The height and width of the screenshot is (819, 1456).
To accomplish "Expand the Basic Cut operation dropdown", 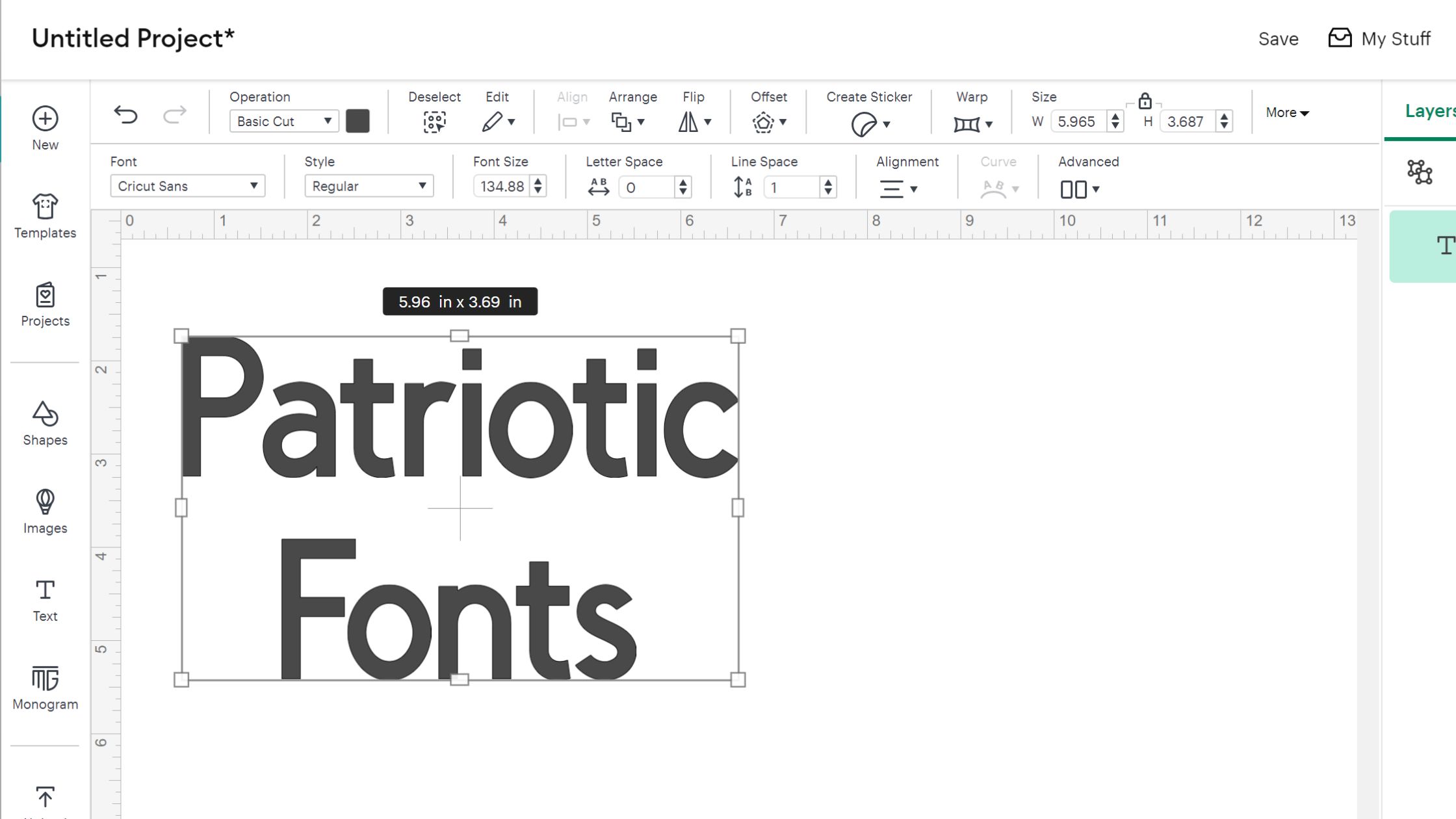I will click(x=283, y=121).
